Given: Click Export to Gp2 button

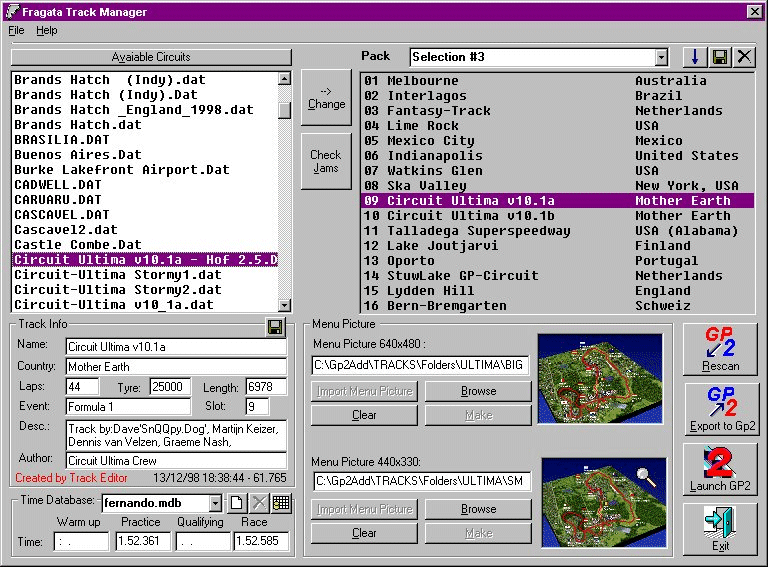Looking at the screenshot, I should (x=720, y=408).
